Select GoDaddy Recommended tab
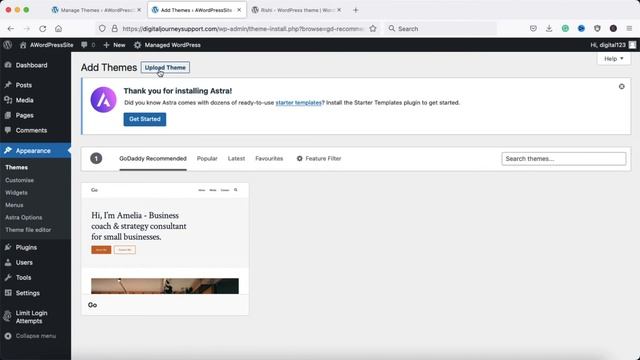The width and height of the screenshot is (640, 360). tap(153, 158)
